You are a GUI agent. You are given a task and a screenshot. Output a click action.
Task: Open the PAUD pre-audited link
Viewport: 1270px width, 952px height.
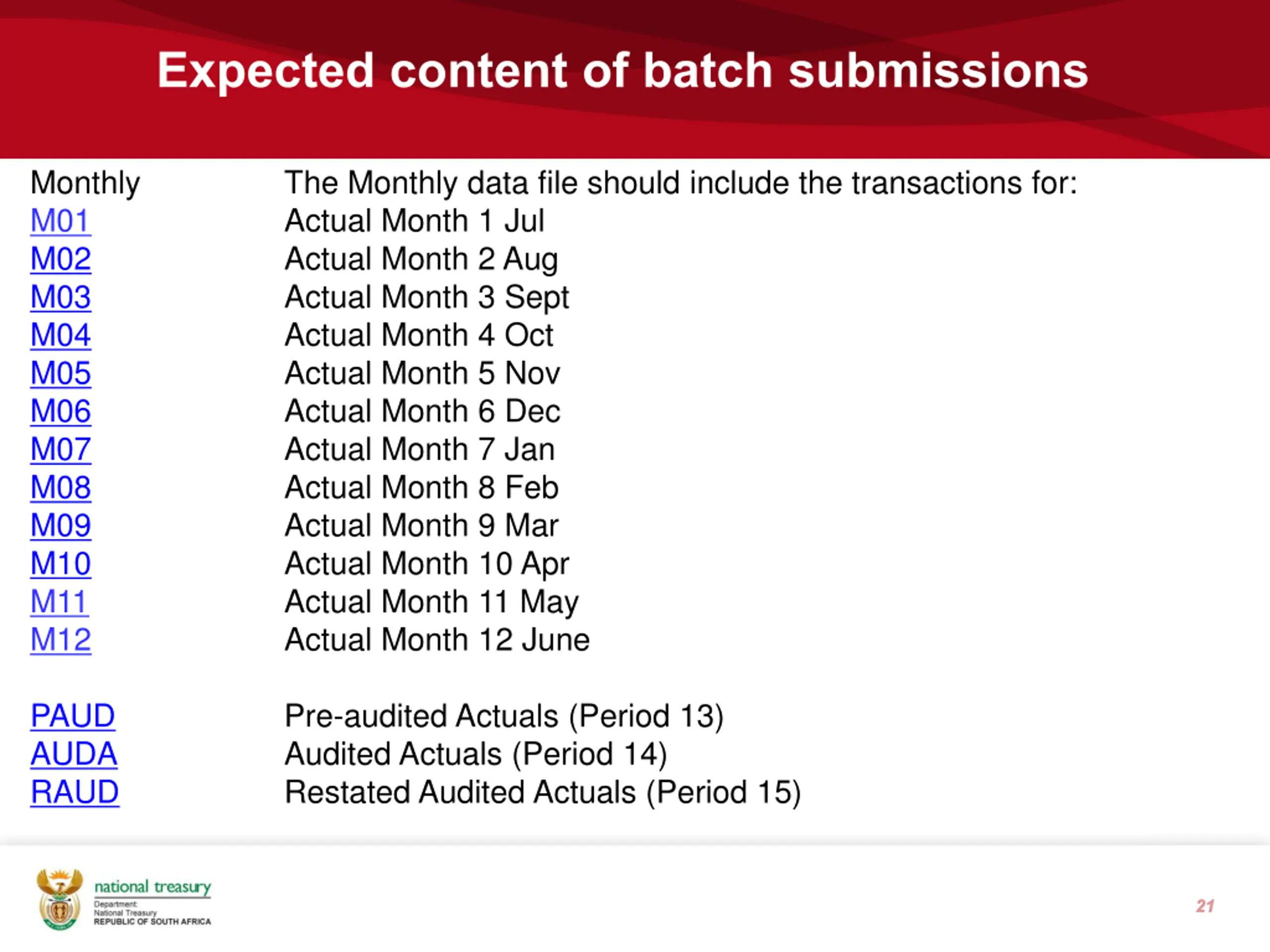73,716
